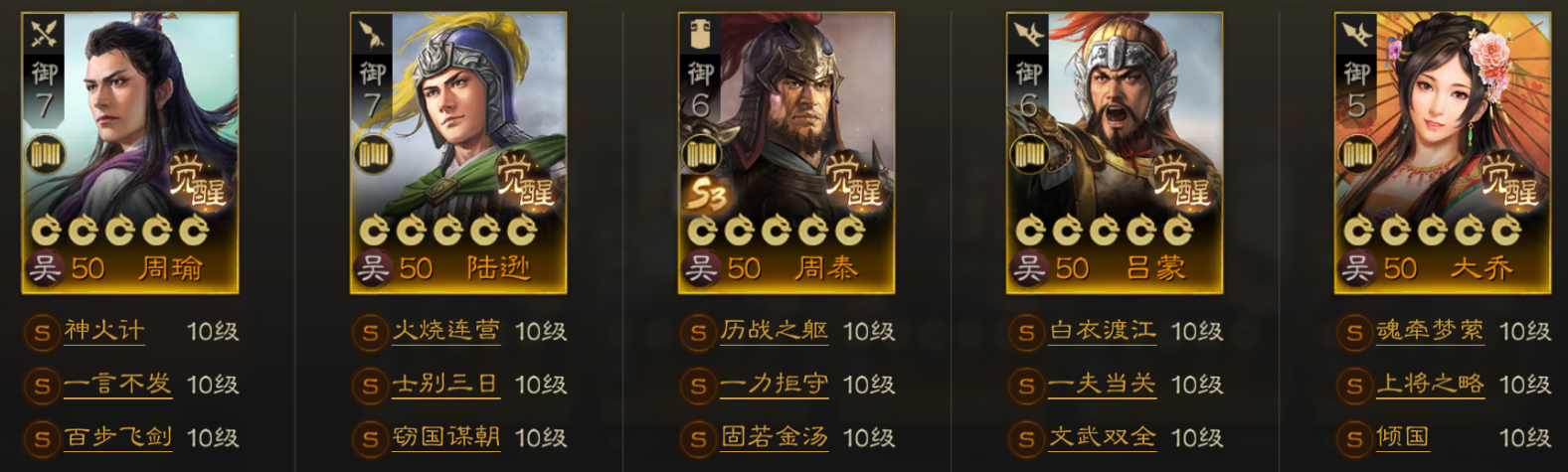Open the 白衣渡江 skill link
The width and height of the screenshot is (1568, 472).
pos(1102,331)
